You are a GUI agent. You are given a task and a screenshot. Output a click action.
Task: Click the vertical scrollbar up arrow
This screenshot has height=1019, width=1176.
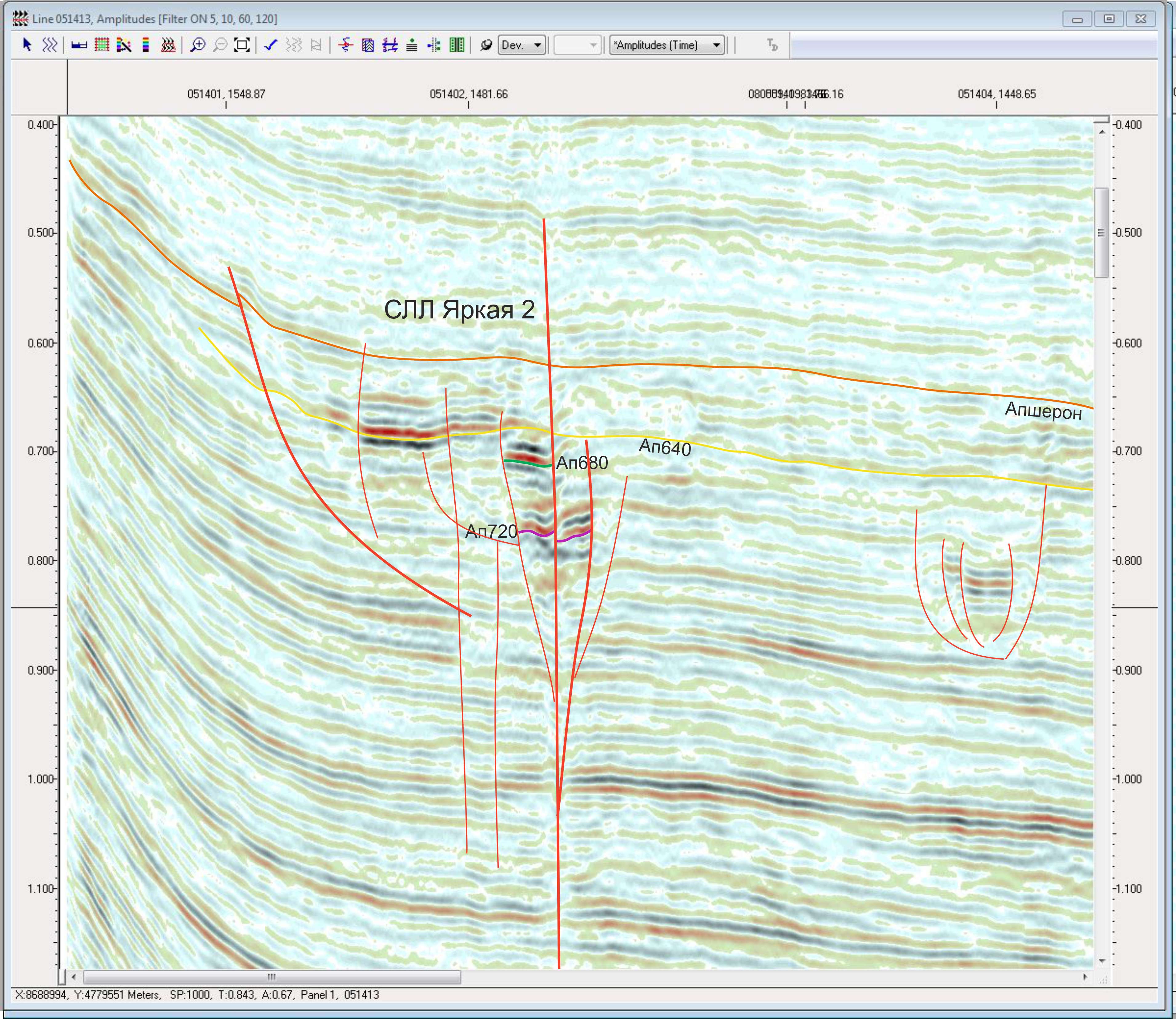[x=1101, y=132]
